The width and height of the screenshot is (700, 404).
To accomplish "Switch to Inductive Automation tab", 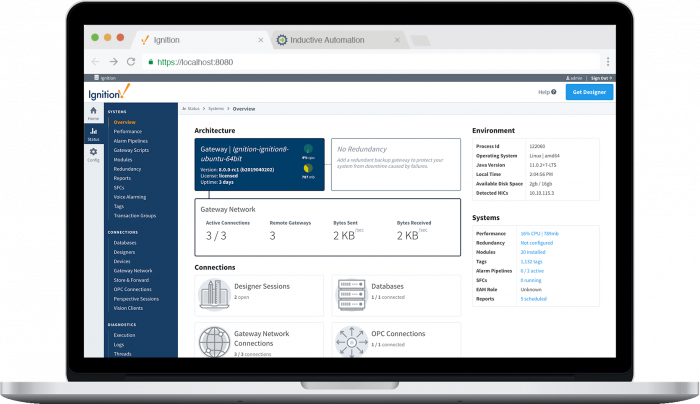I will [338, 40].
